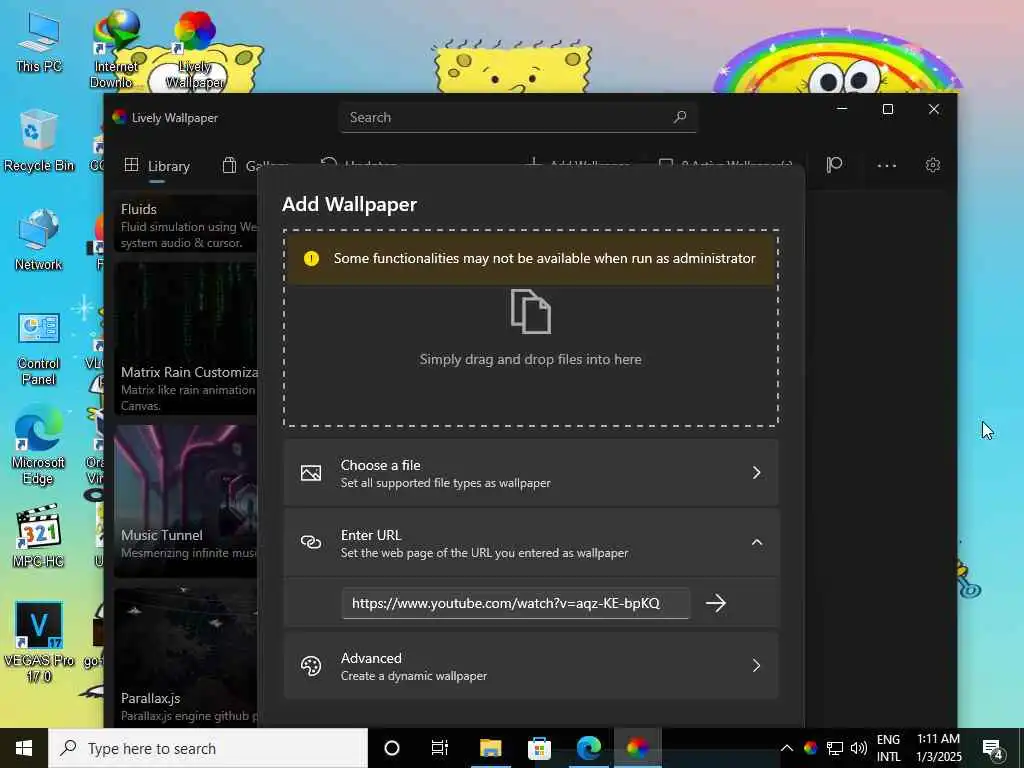This screenshot has width=1024, height=768.
Task: Click into the URL input field
Action: coord(515,603)
